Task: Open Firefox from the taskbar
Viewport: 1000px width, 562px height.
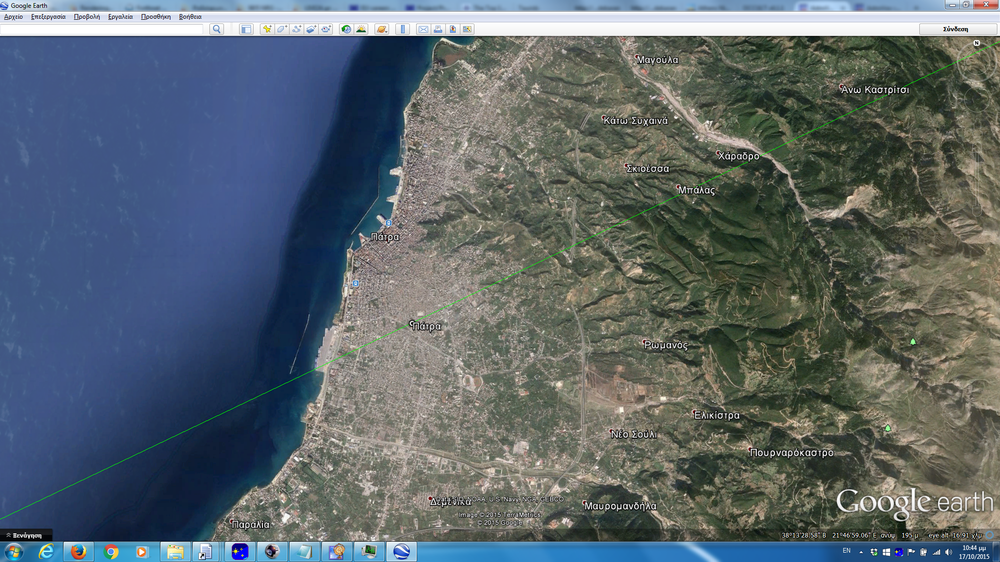Action: click(78, 552)
